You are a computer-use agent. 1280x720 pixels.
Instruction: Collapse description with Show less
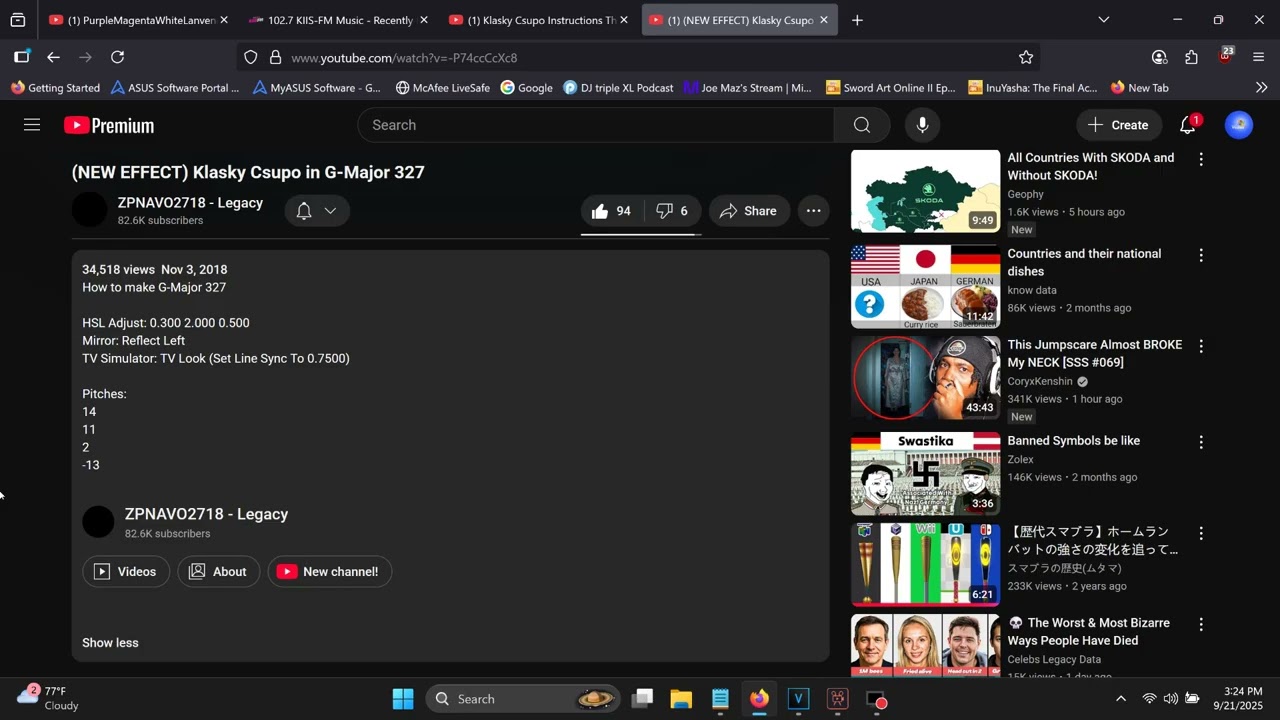110,643
